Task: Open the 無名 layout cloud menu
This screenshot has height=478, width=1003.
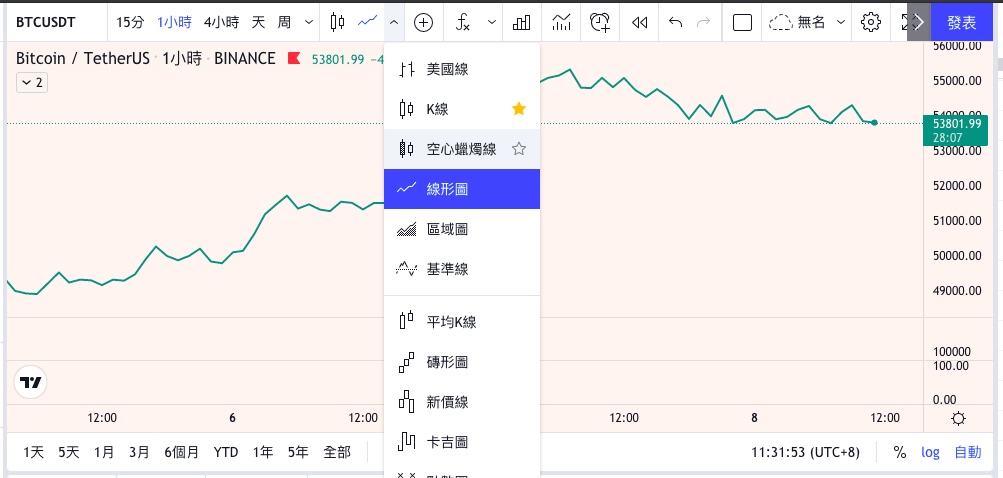Action: pyautogui.click(x=806, y=22)
